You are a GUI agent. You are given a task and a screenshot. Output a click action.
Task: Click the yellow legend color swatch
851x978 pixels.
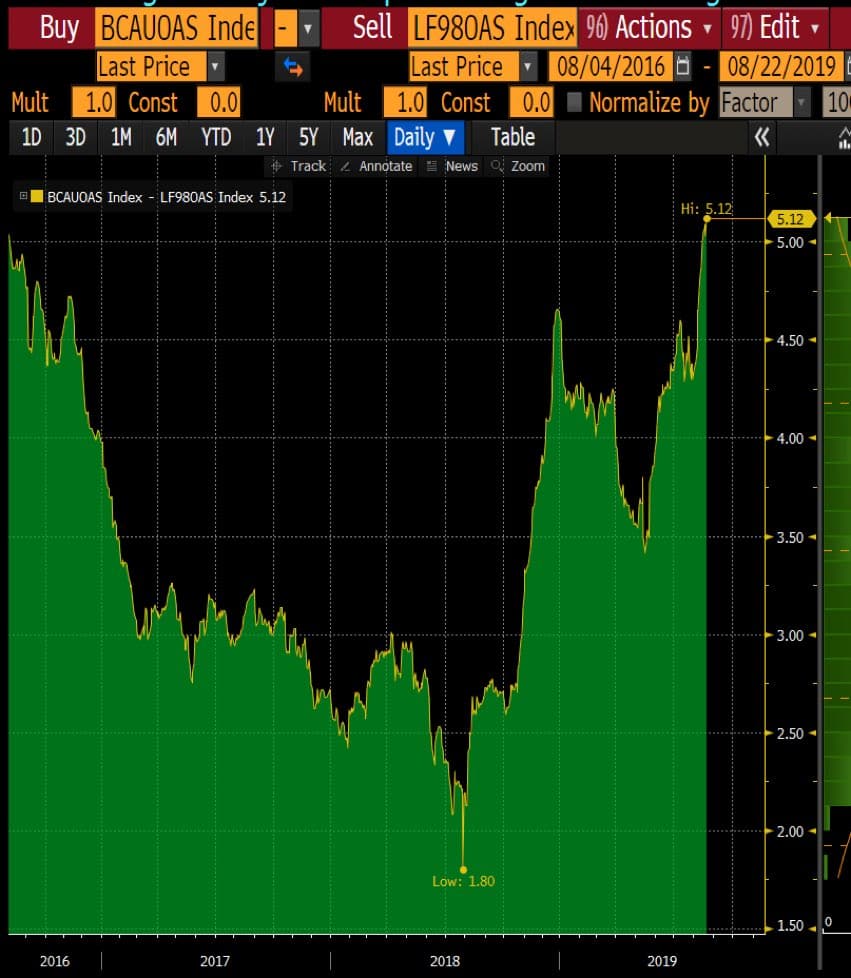[37, 197]
